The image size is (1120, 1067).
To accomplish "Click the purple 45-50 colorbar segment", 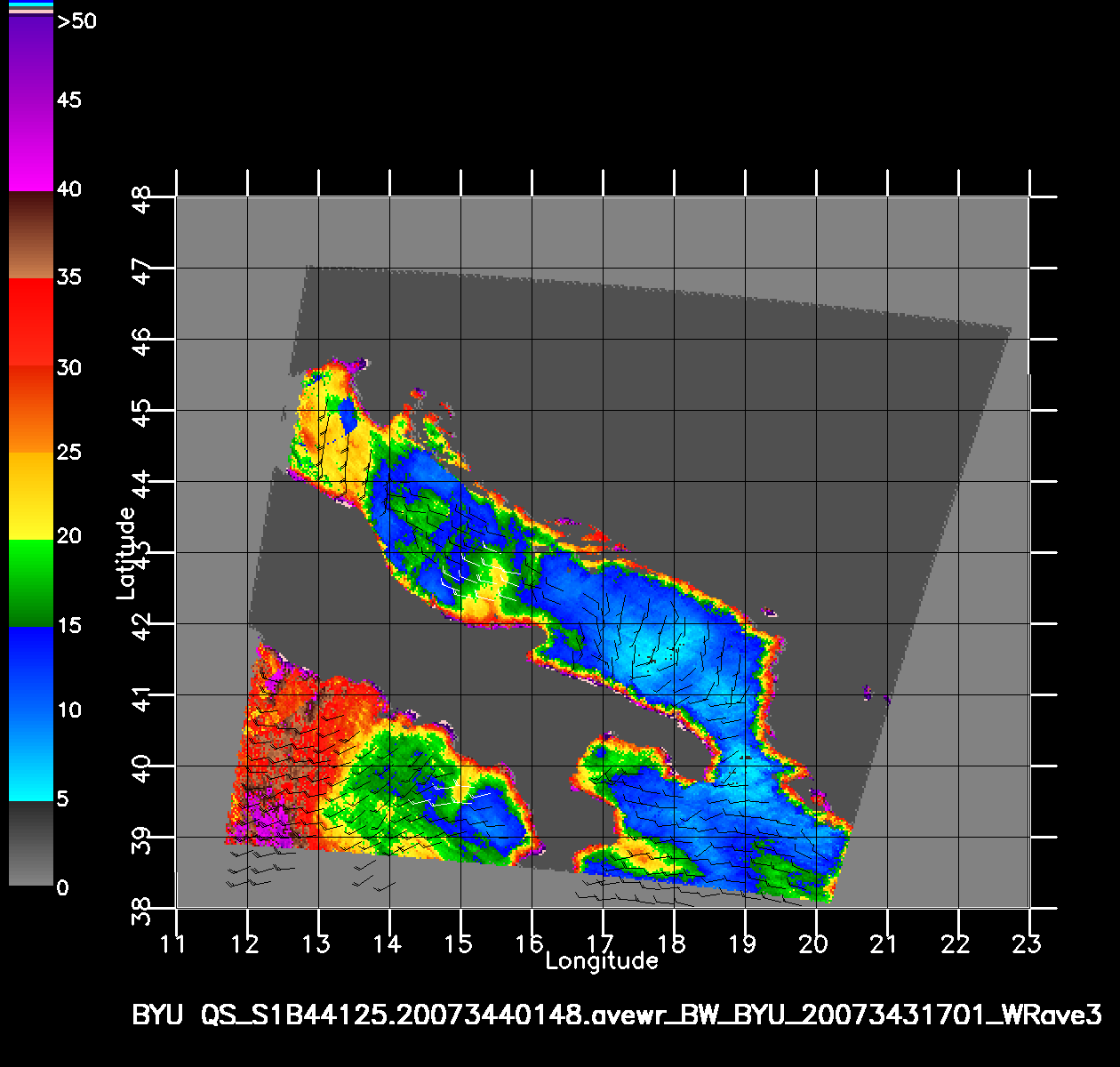I will click(x=31, y=60).
